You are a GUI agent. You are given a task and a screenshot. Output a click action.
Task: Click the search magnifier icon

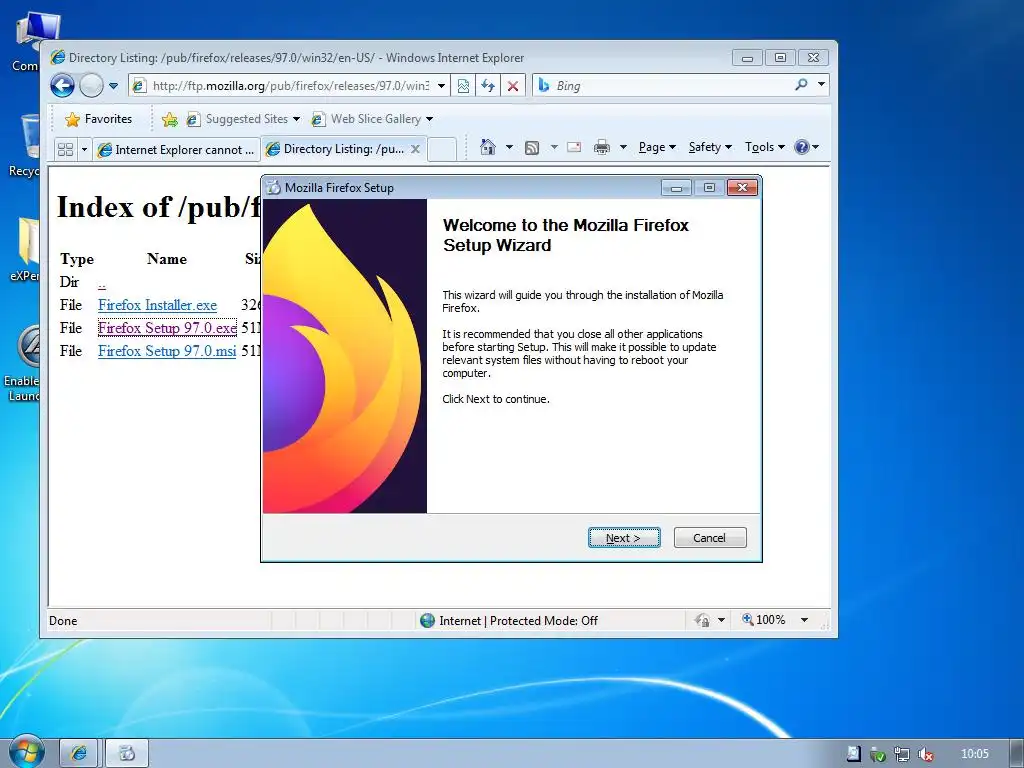coord(801,85)
